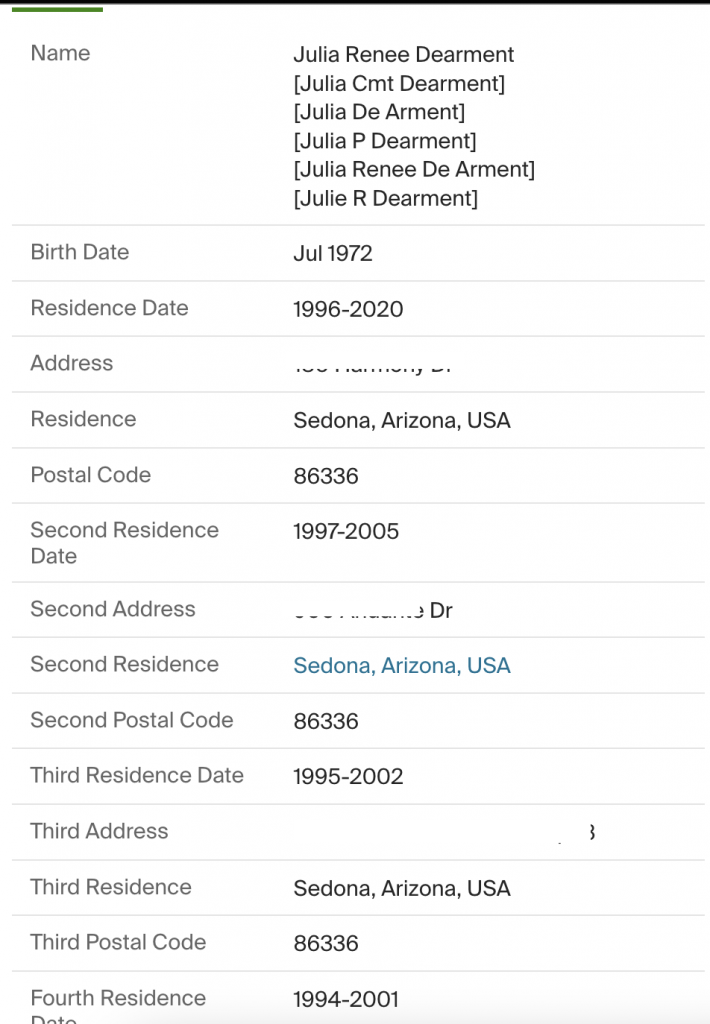This screenshot has height=1024, width=710.
Task: Click the Julie R Dearment alias
Action: click(385, 199)
